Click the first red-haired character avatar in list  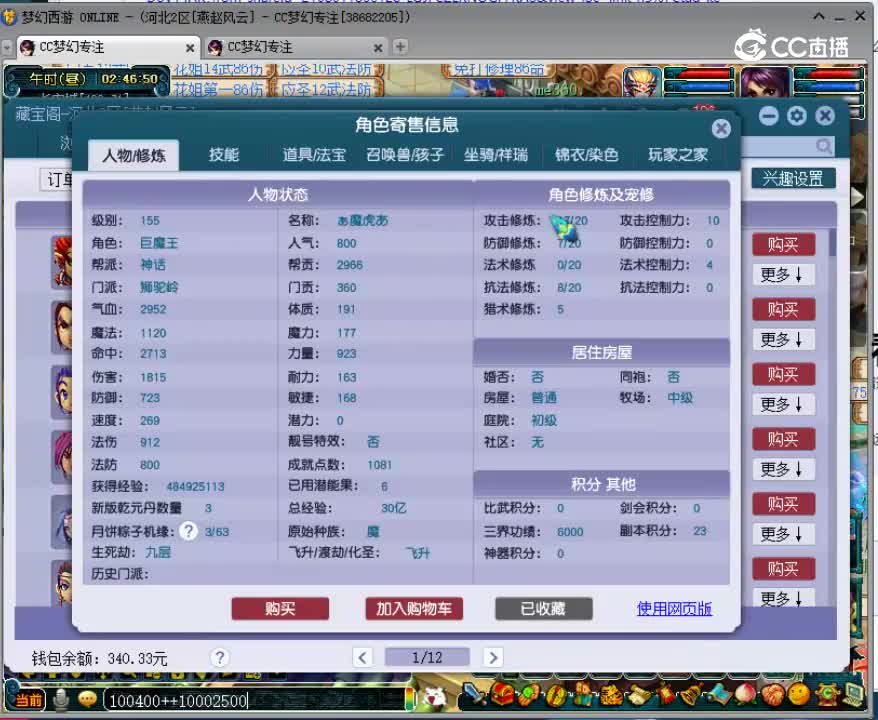[62, 262]
